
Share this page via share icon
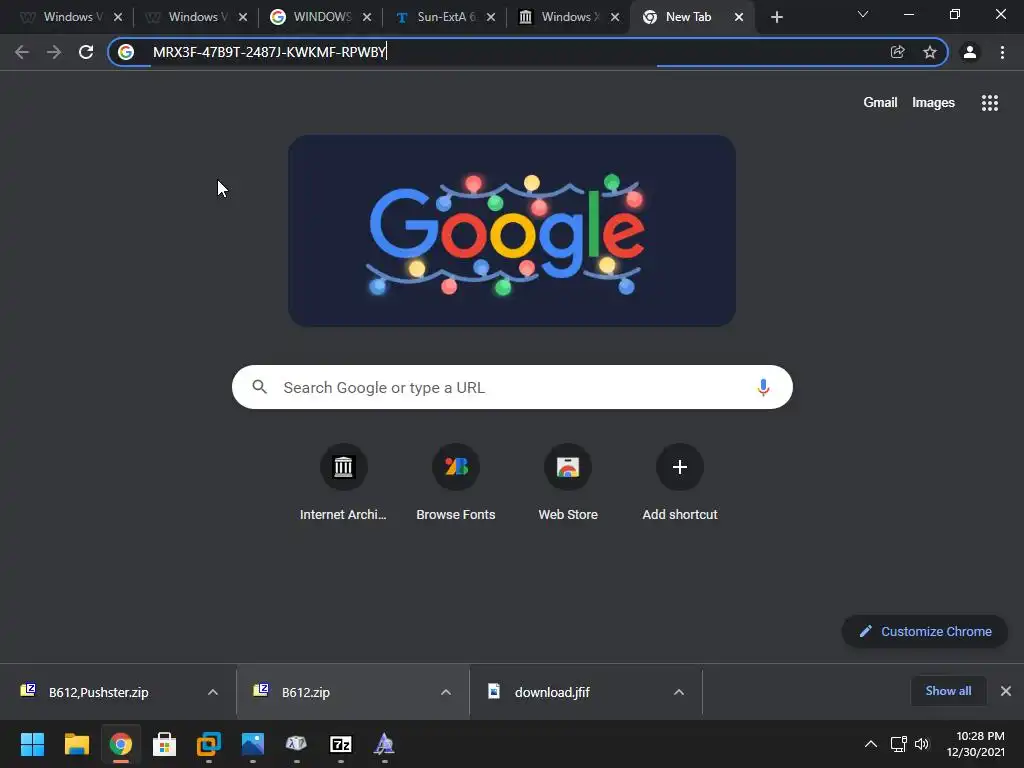[x=897, y=52]
